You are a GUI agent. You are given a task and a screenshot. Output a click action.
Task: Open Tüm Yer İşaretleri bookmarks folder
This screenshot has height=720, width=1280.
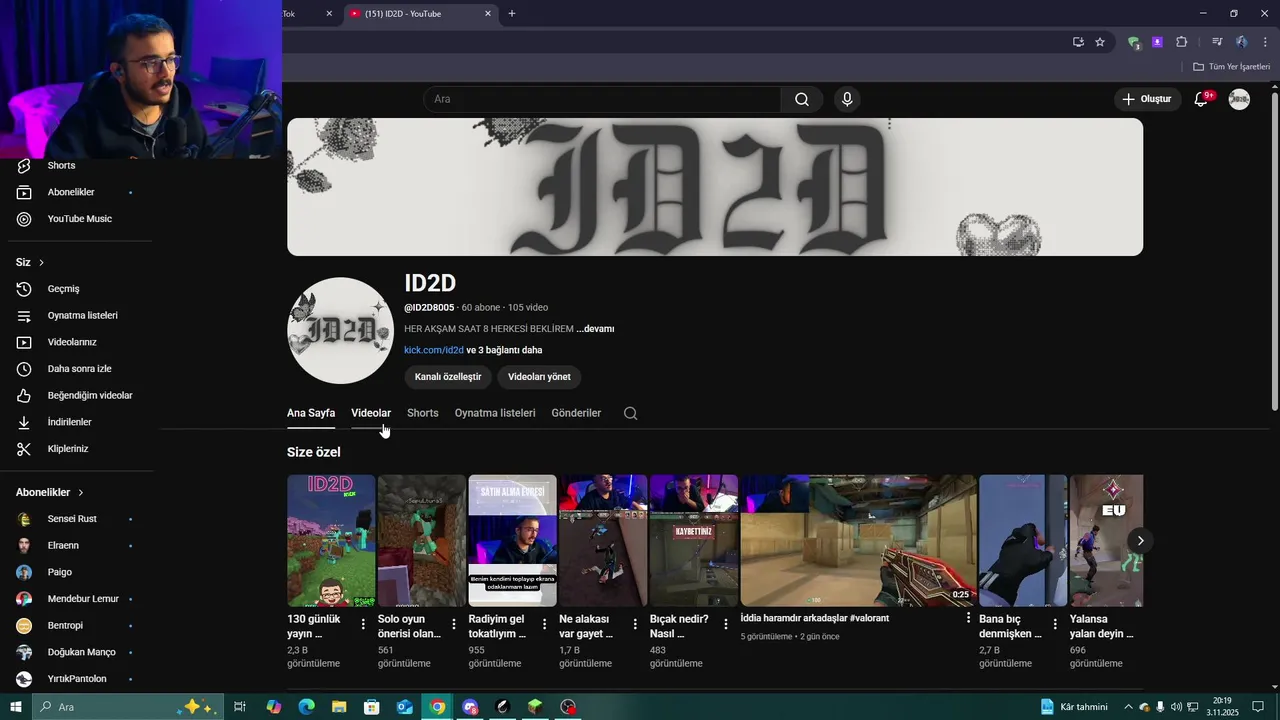(1231, 67)
